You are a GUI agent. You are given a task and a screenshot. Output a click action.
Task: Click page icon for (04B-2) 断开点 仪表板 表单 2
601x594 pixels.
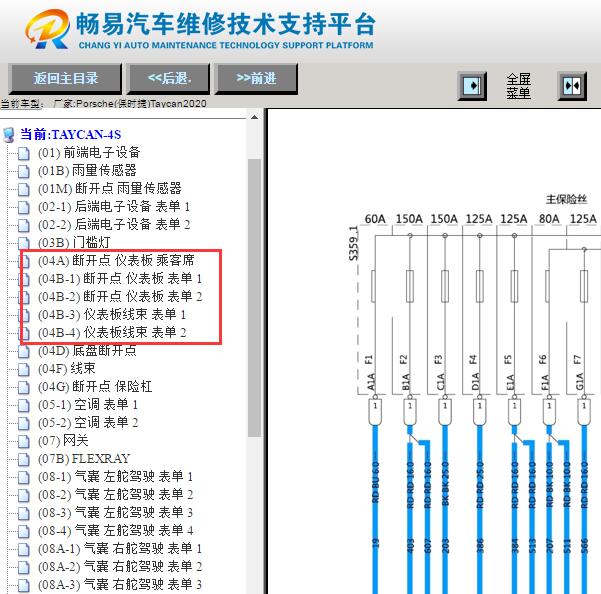[23, 297]
